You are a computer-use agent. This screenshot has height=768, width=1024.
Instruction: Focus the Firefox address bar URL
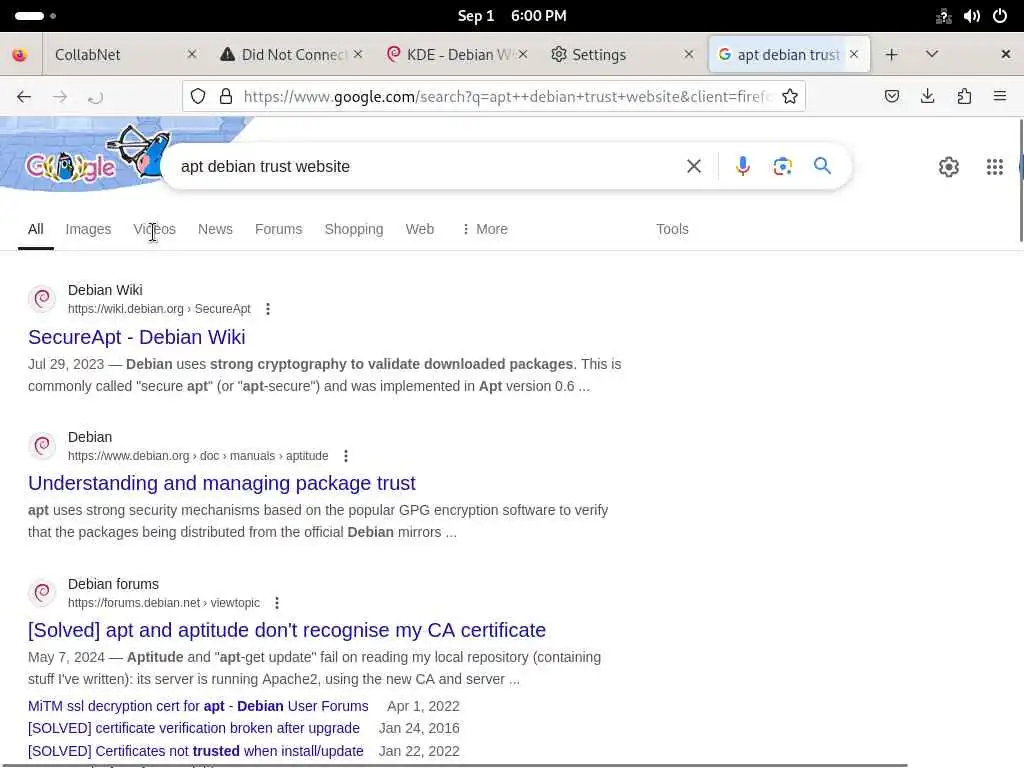[x=505, y=97]
